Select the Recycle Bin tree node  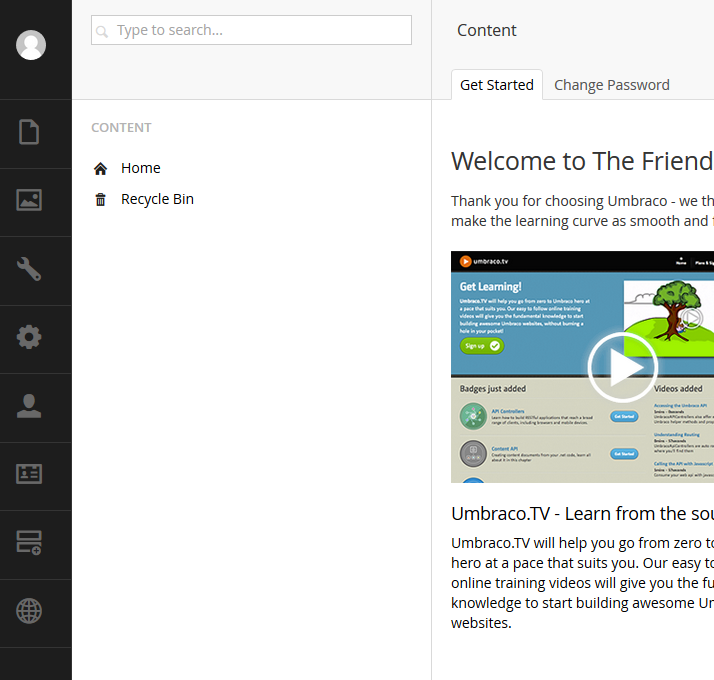click(157, 199)
